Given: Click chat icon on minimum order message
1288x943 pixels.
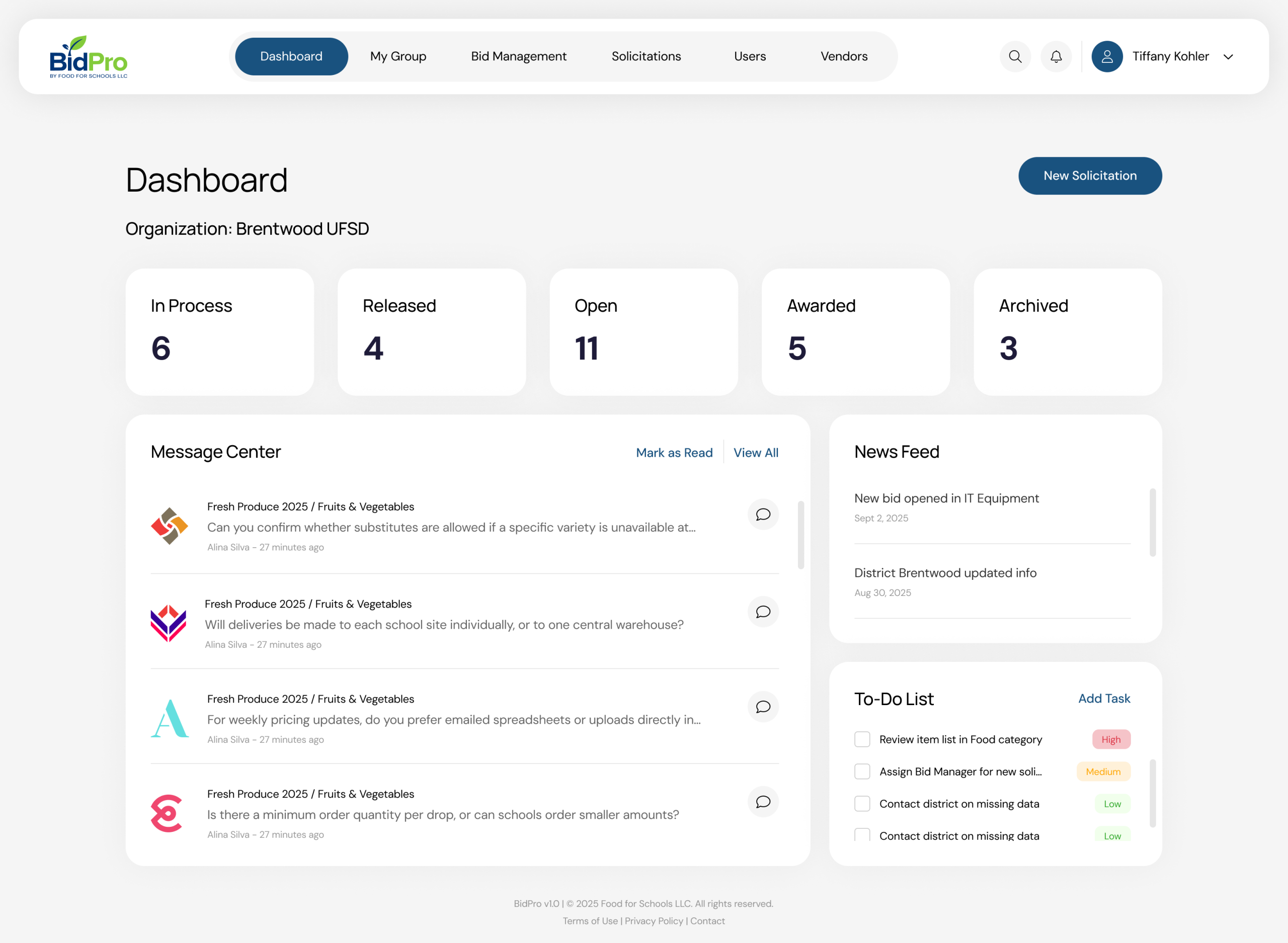Looking at the screenshot, I should tap(763, 802).
